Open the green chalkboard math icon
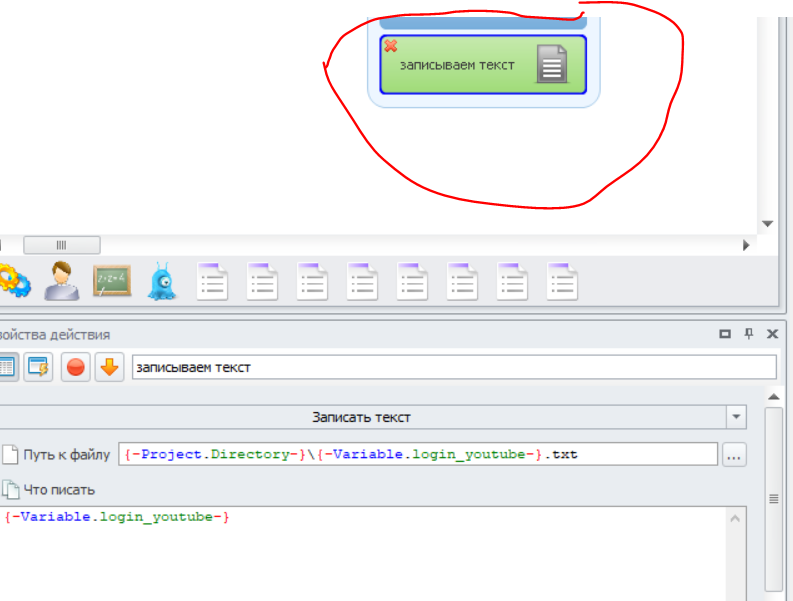 [112, 281]
